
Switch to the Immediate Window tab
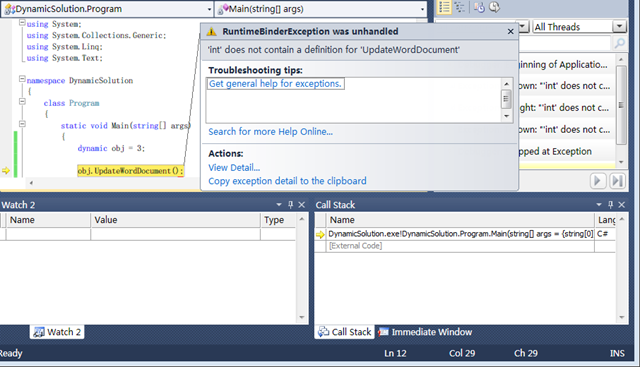pos(425,332)
